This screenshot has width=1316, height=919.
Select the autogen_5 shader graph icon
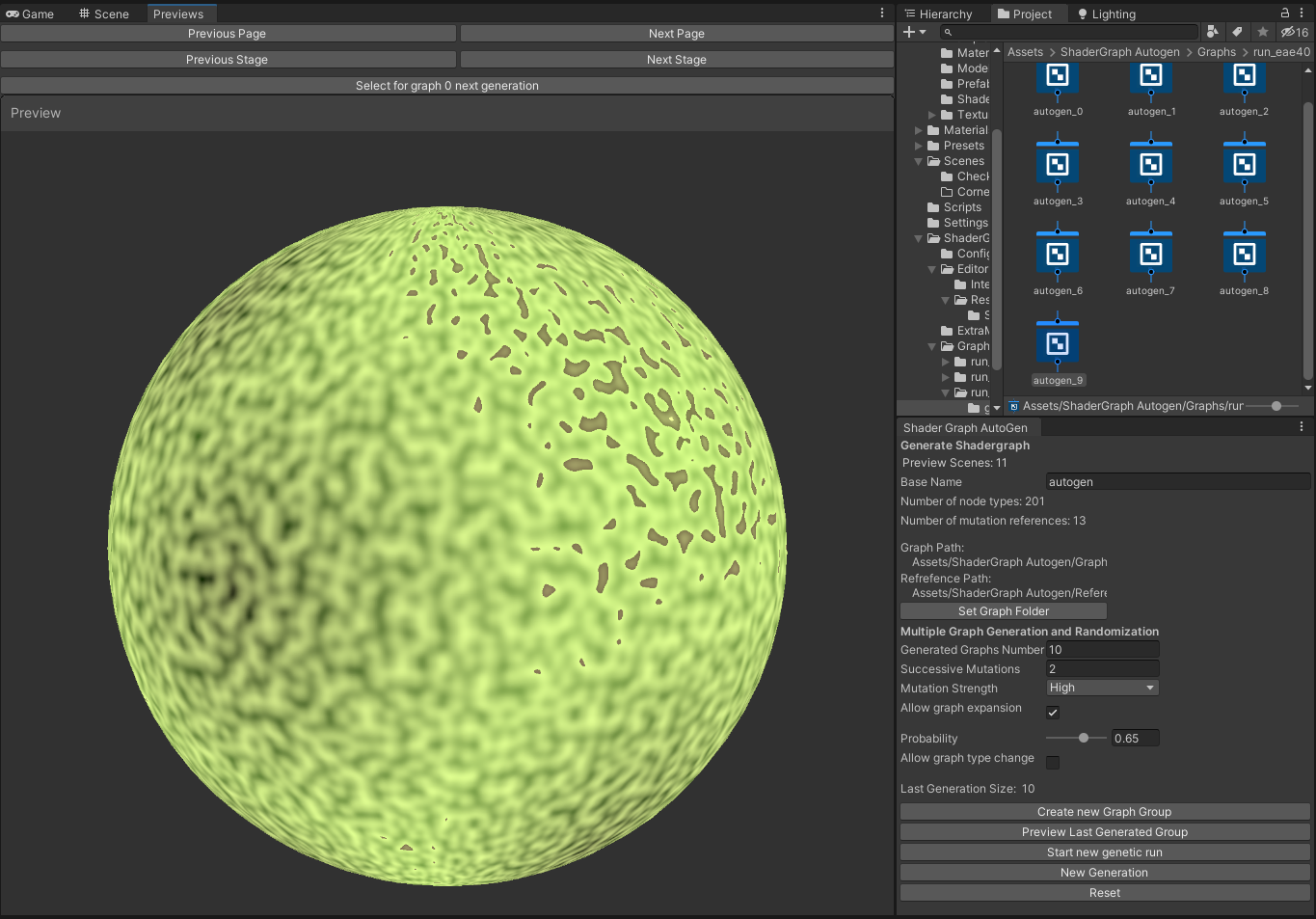point(1245,164)
